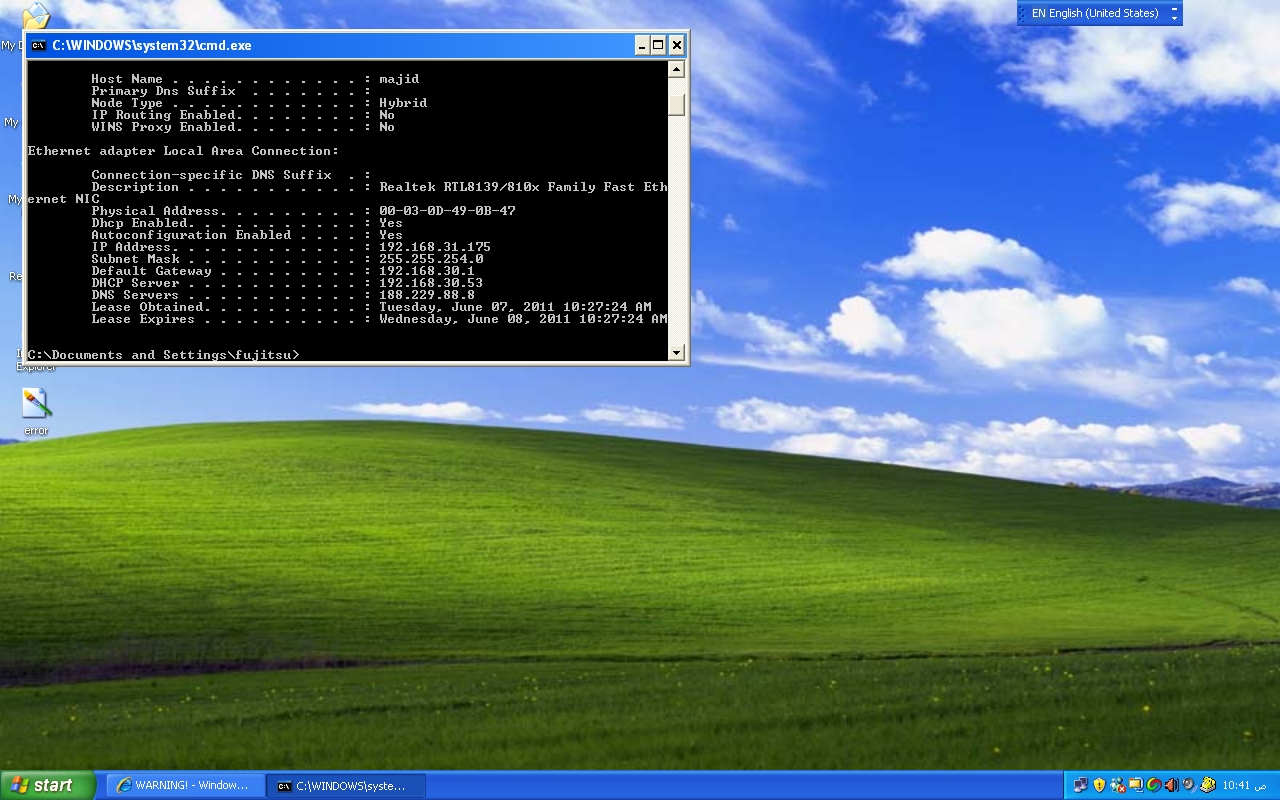Image resolution: width=1280 pixels, height=800 pixels.
Task: Click the Lease Expires date line
Action: point(379,319)
